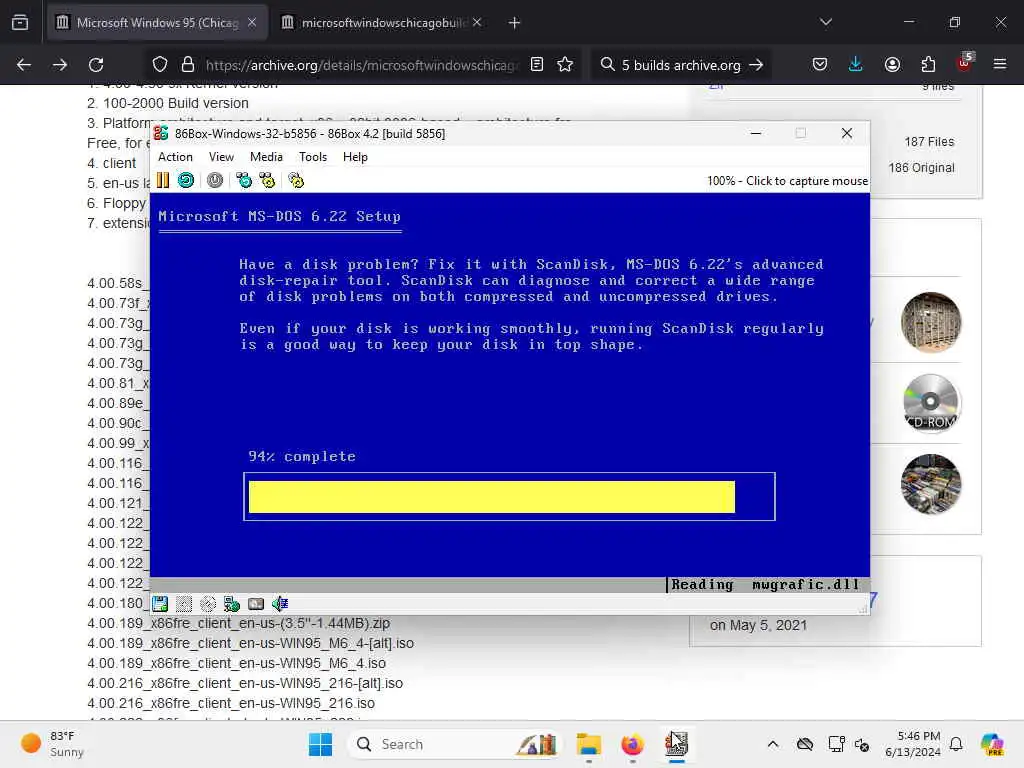Image resolution: width=1024 pixels, height=768 pixels.
Task: Open the Firefox account icon
Action: click(892, 65)
